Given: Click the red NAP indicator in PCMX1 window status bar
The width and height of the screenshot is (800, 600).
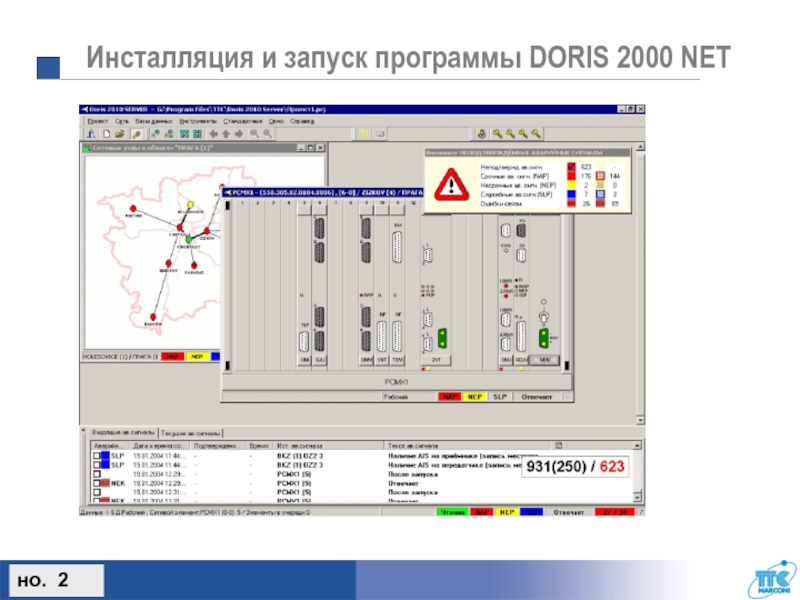Looking at the screenshot, I should (449, 397).
